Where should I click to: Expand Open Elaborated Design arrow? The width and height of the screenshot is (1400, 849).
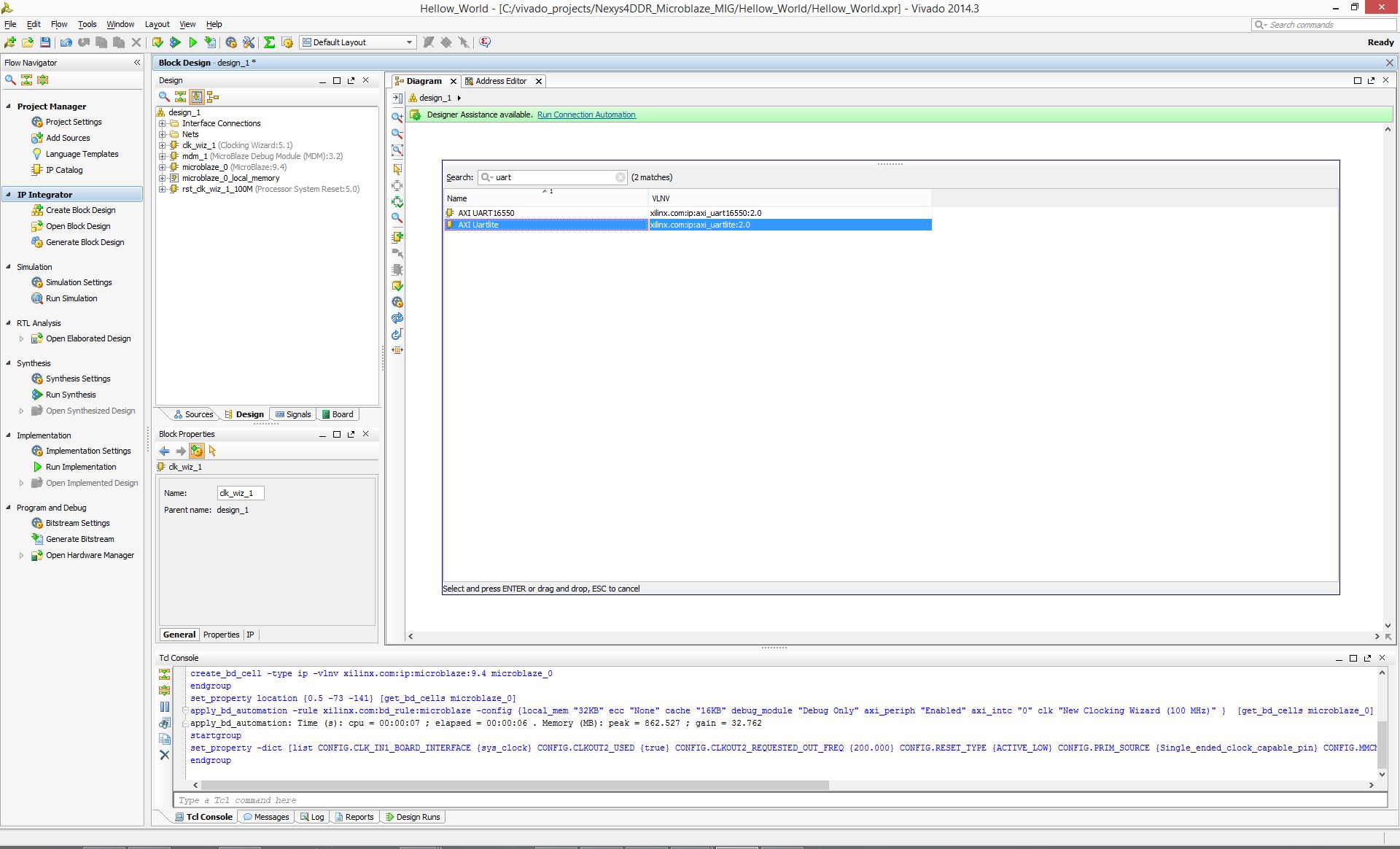[21, 338]
